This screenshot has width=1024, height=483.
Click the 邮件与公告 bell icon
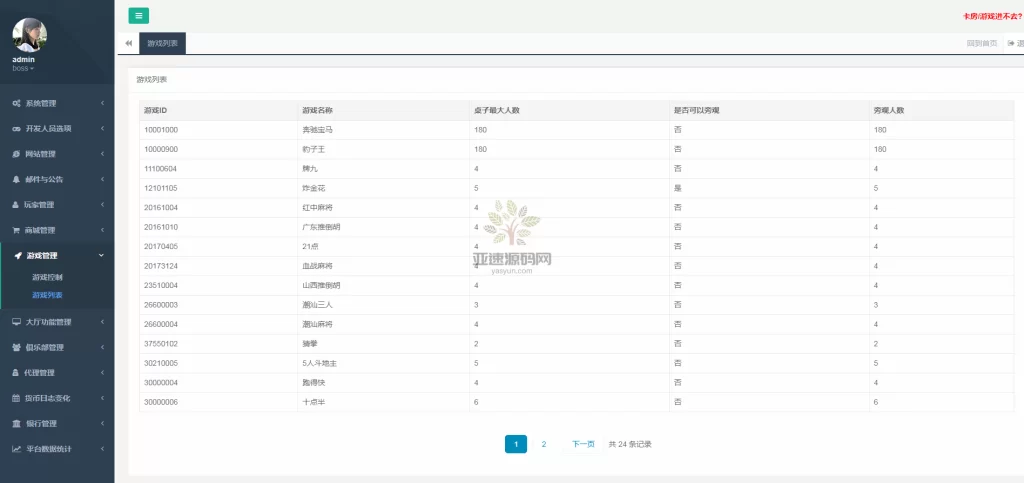click(16, 179)
